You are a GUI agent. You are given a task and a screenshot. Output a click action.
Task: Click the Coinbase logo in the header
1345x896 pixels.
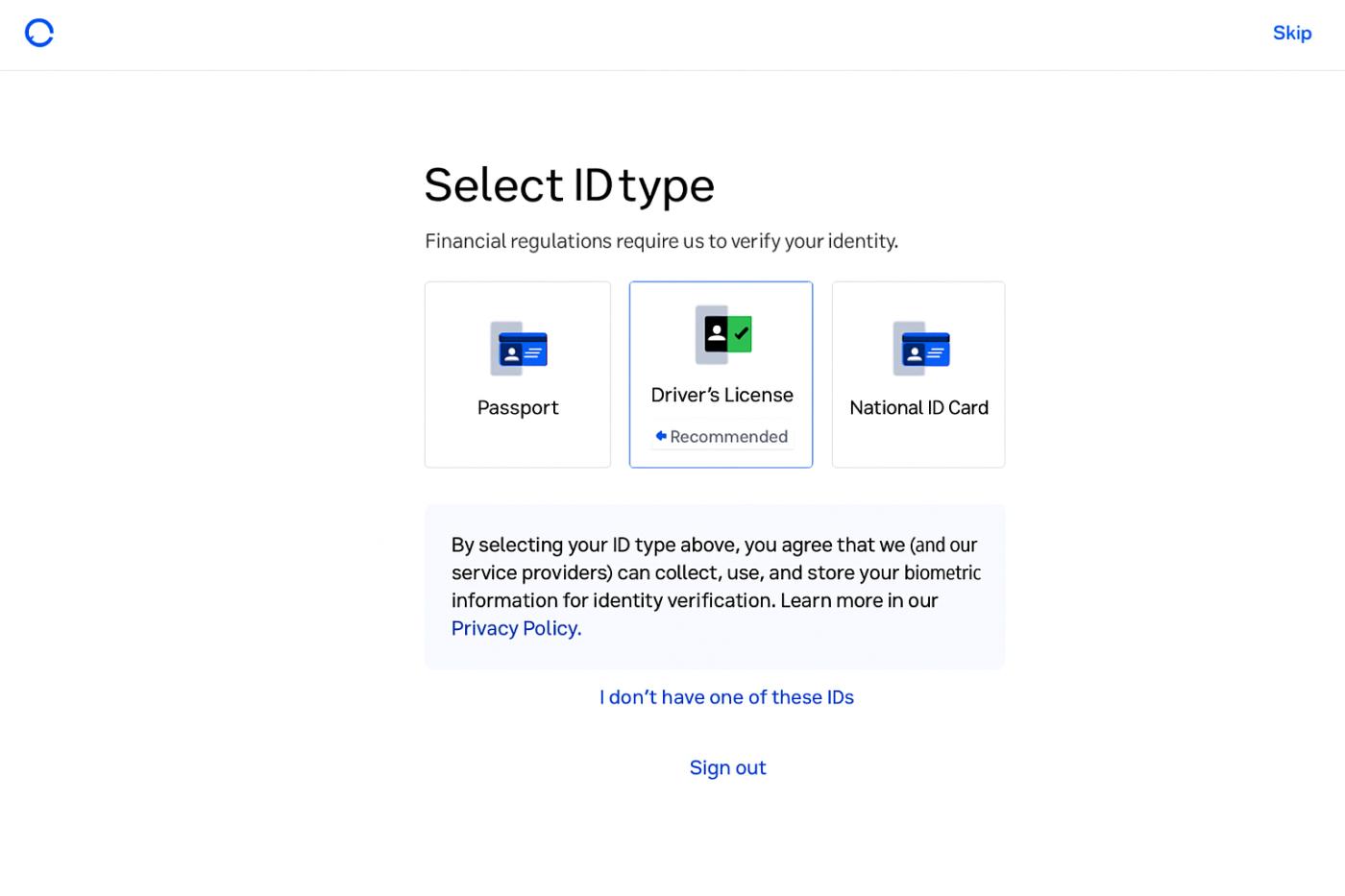(38, 33)
